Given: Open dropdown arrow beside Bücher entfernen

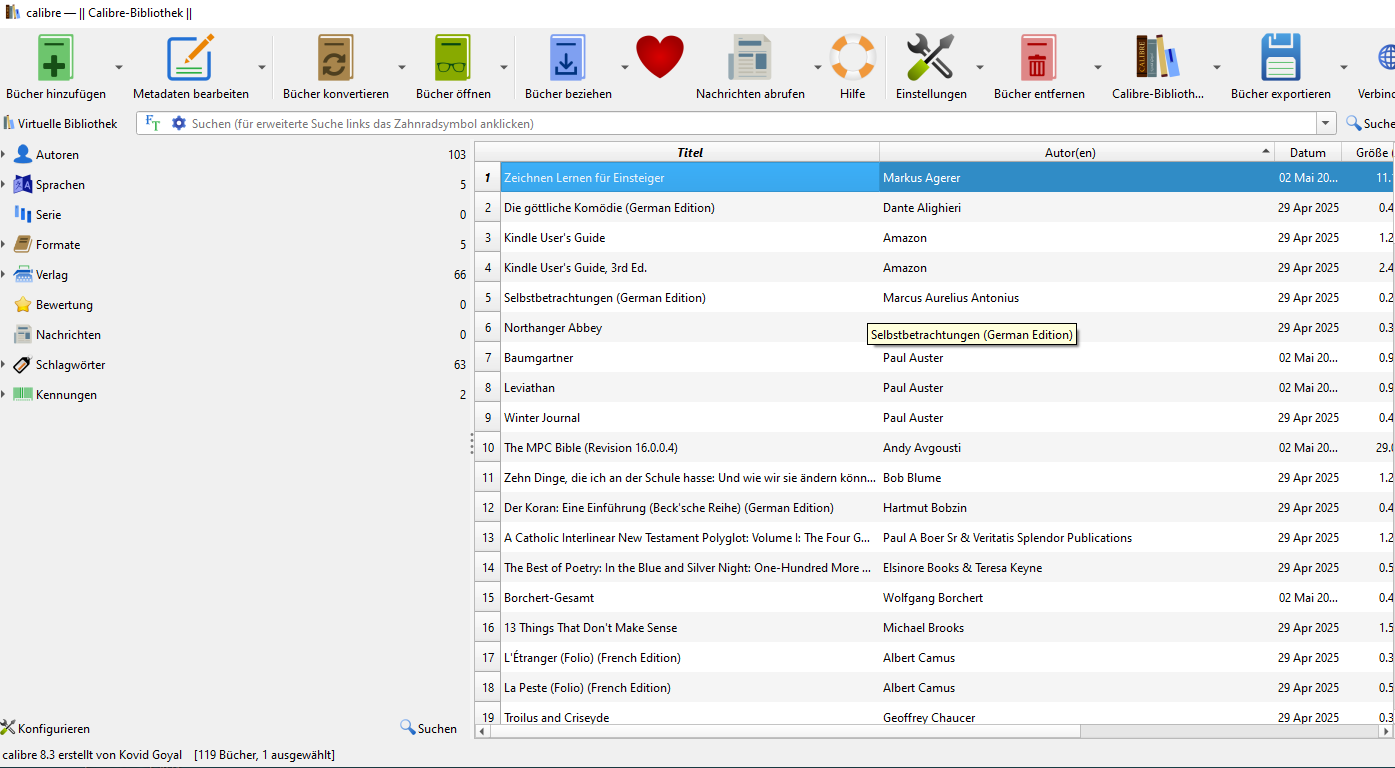Looking at the screenshot, I should [x=1098, y=67].
